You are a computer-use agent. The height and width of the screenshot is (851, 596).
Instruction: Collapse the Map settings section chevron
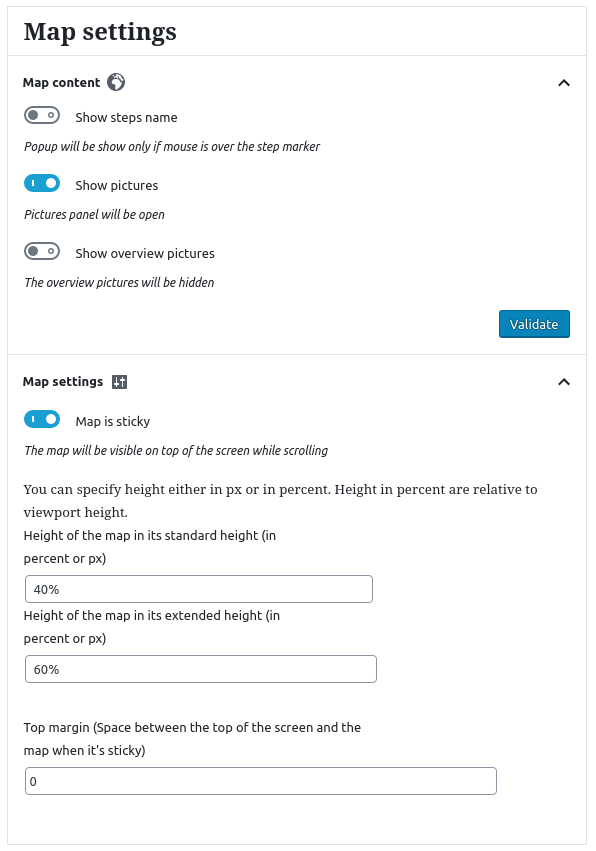point(564,381)
